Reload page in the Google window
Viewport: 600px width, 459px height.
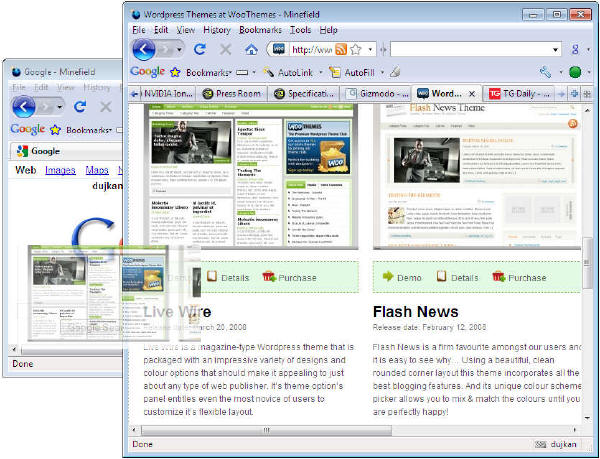(x=80, y=107)
